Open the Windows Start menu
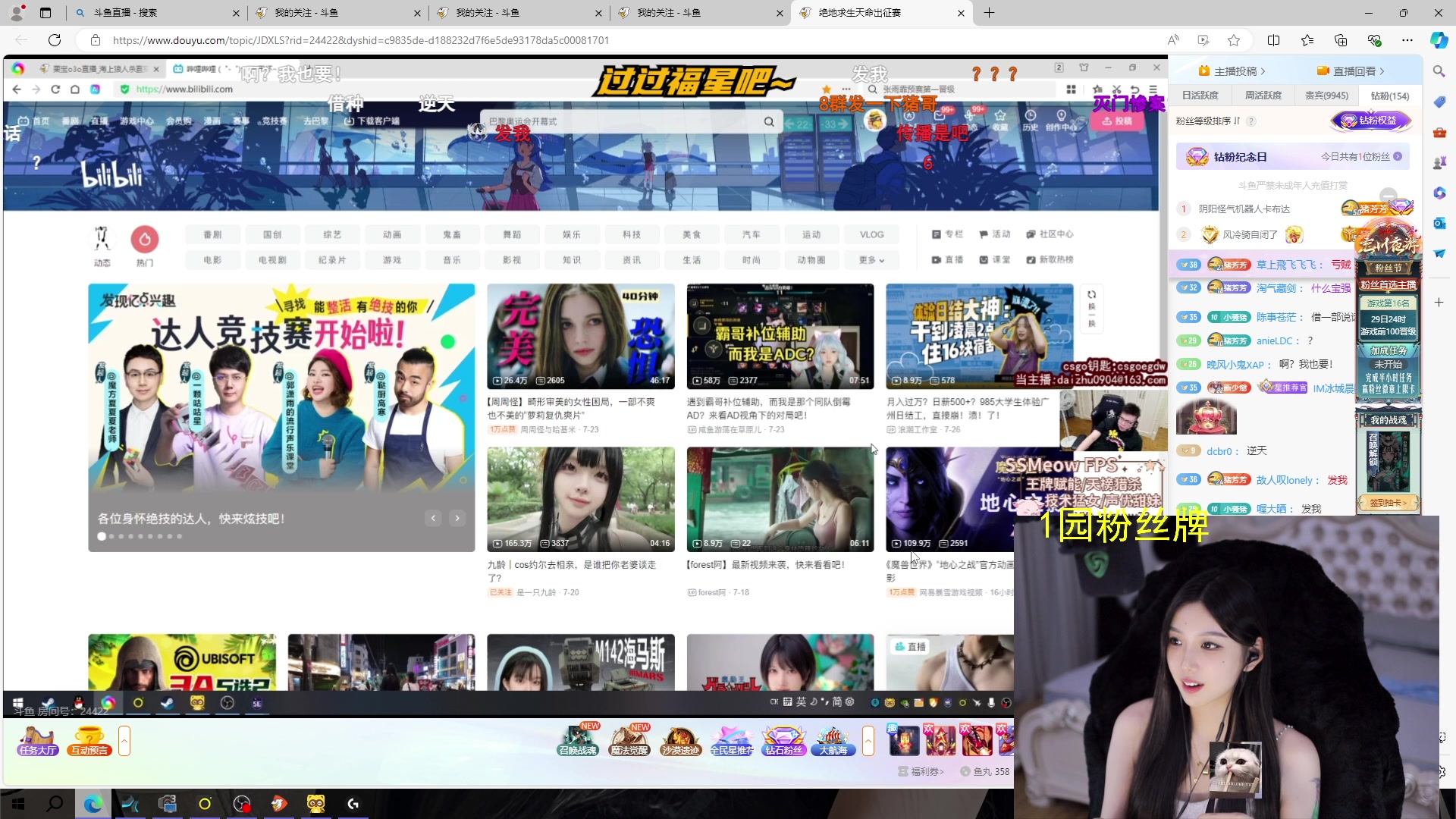Viewport: 1456px width, 819px height. pyautogui.click(x=18, y=804)
